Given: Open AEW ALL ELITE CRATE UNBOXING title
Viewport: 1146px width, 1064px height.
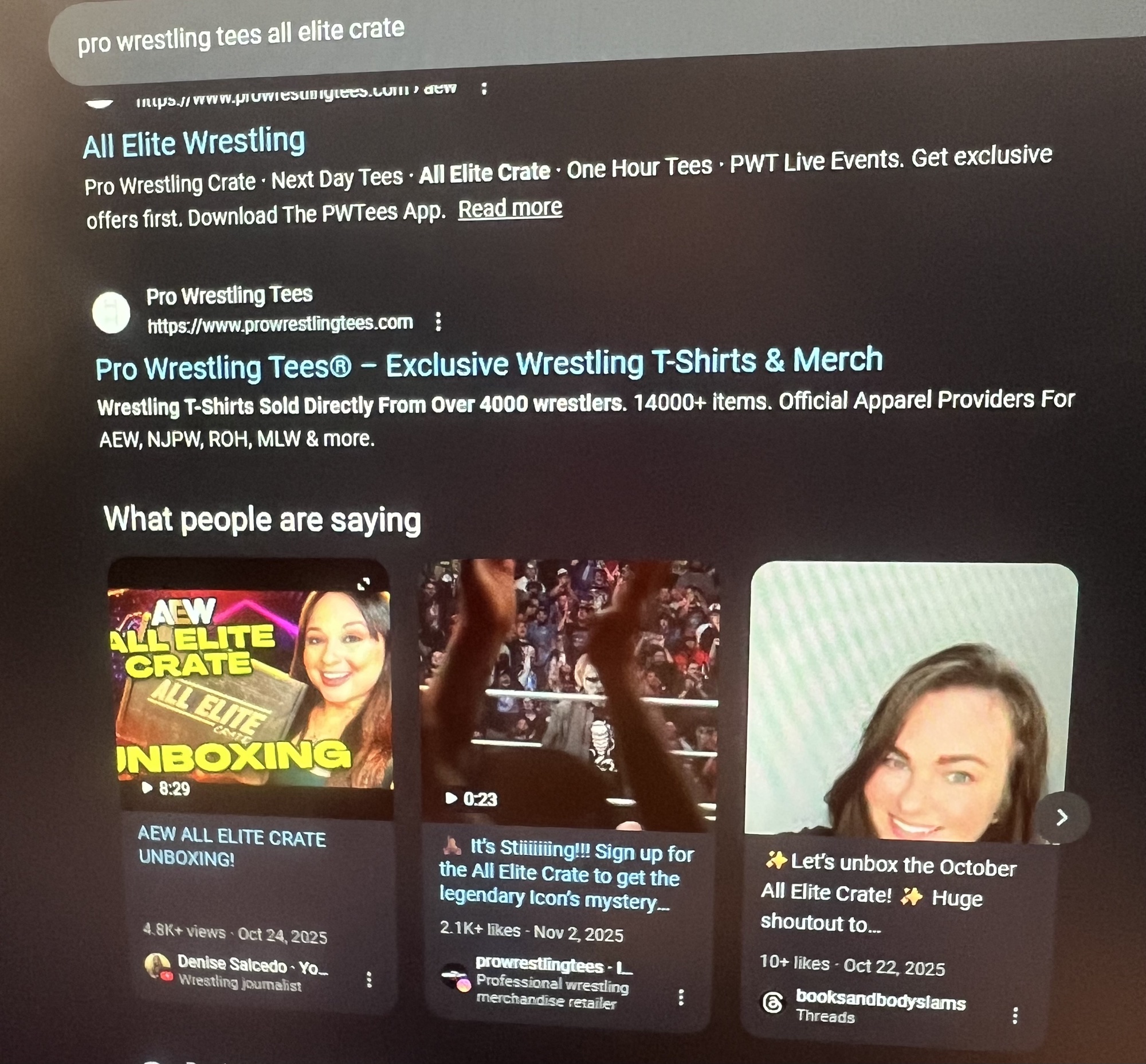Looking at the screenshot, I should tap(231, 847).
